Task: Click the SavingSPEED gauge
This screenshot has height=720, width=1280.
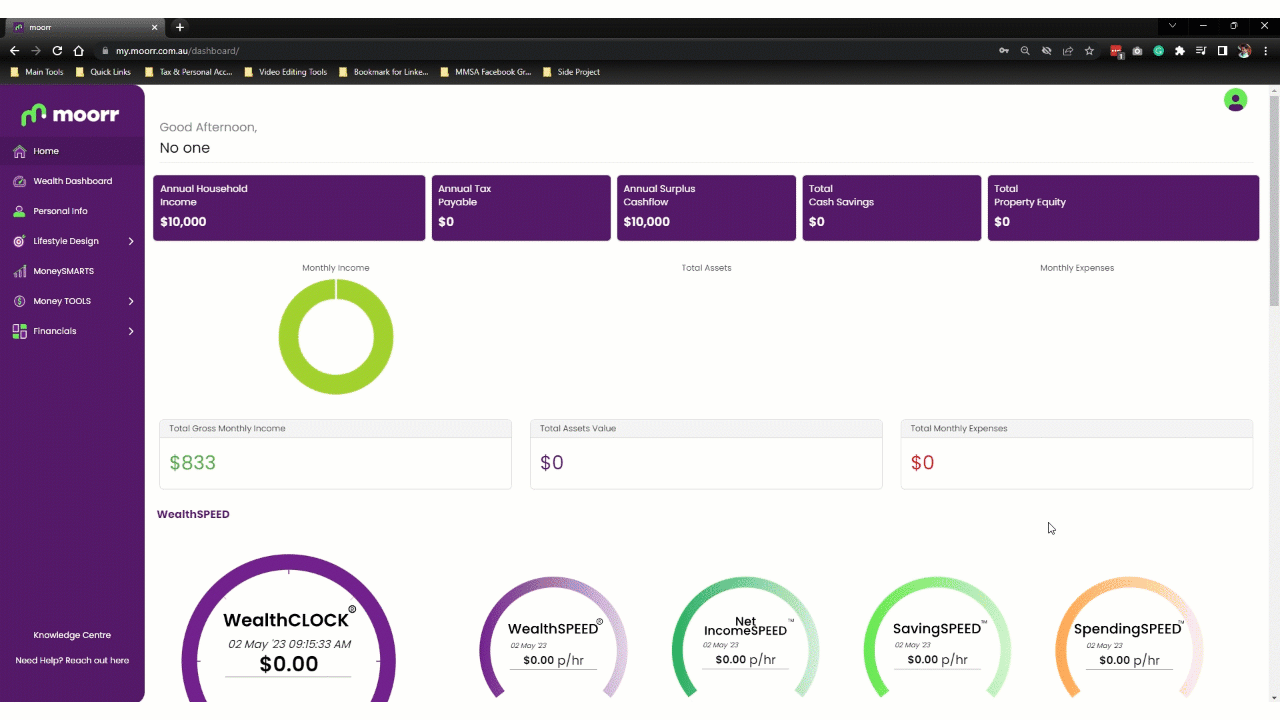Action: (x=937, y=638)
